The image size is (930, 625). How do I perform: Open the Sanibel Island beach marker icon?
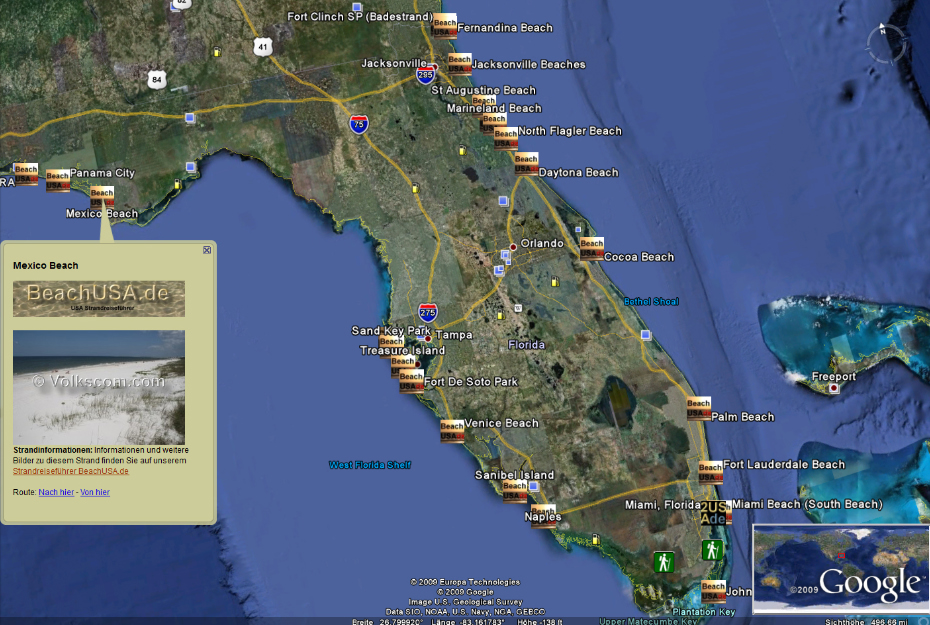point(515,490)
